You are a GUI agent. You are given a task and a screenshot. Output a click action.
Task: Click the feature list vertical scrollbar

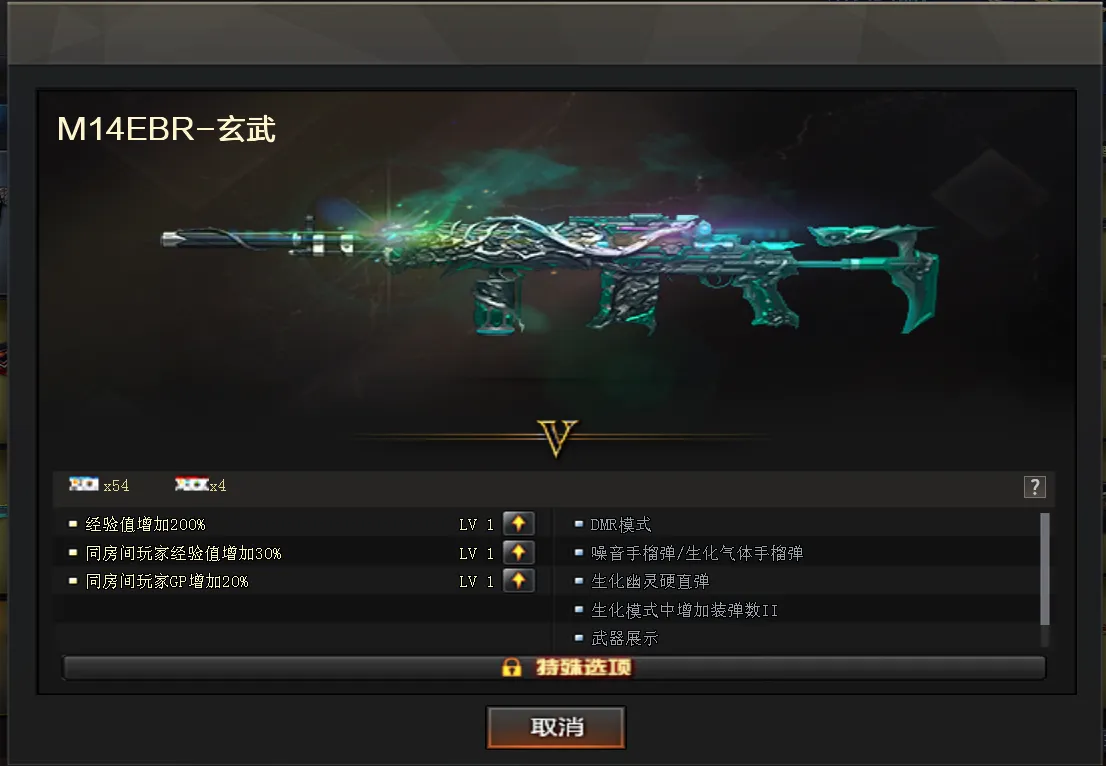point(1045,569)
